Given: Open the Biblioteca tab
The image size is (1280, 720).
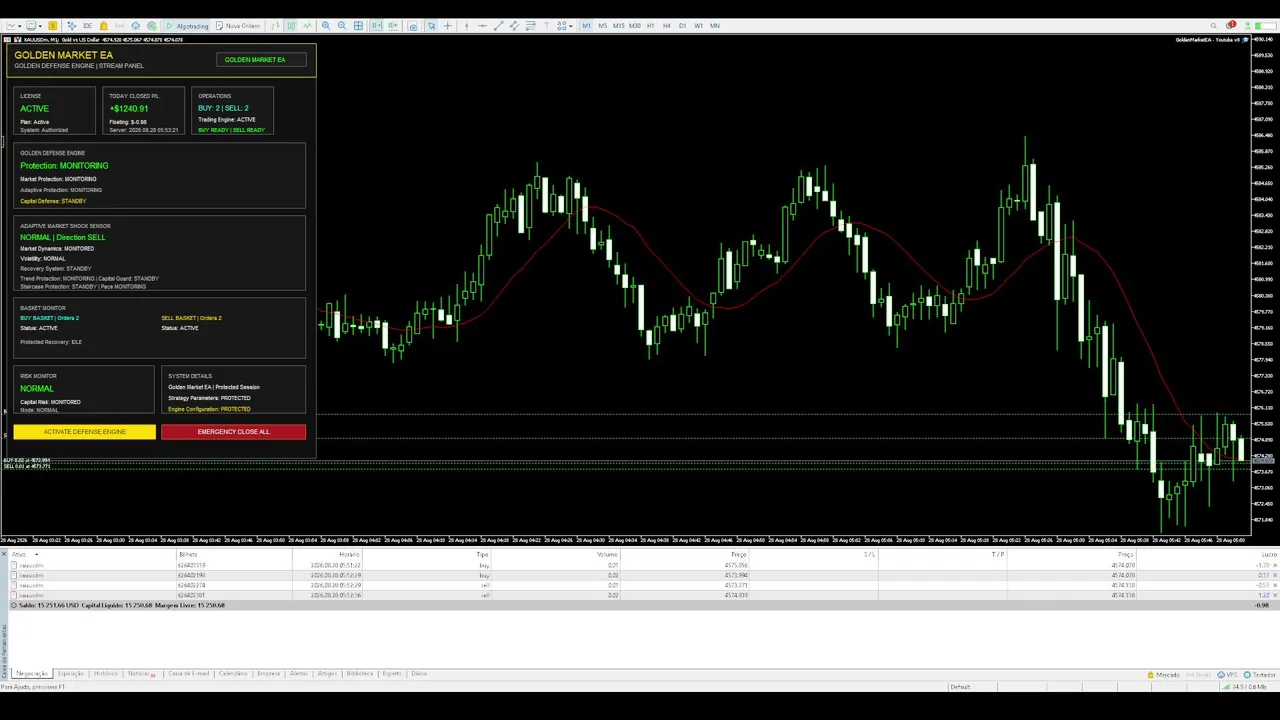Looking at the screenshot, I should [x=360, y=673].
